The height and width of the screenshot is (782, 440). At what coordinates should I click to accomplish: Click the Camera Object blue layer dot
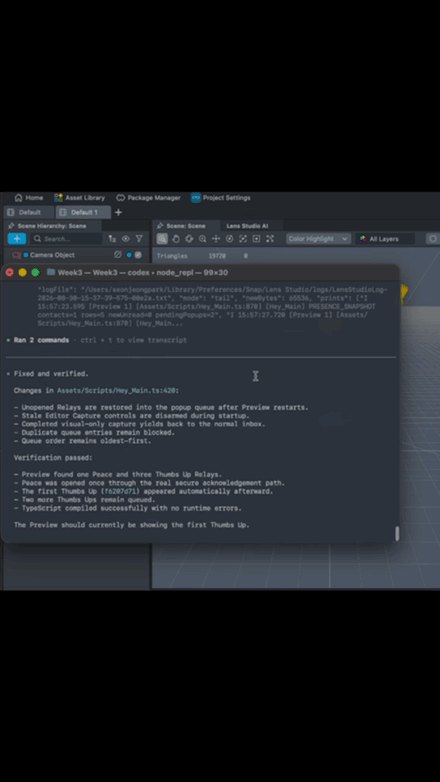(129, 255)
